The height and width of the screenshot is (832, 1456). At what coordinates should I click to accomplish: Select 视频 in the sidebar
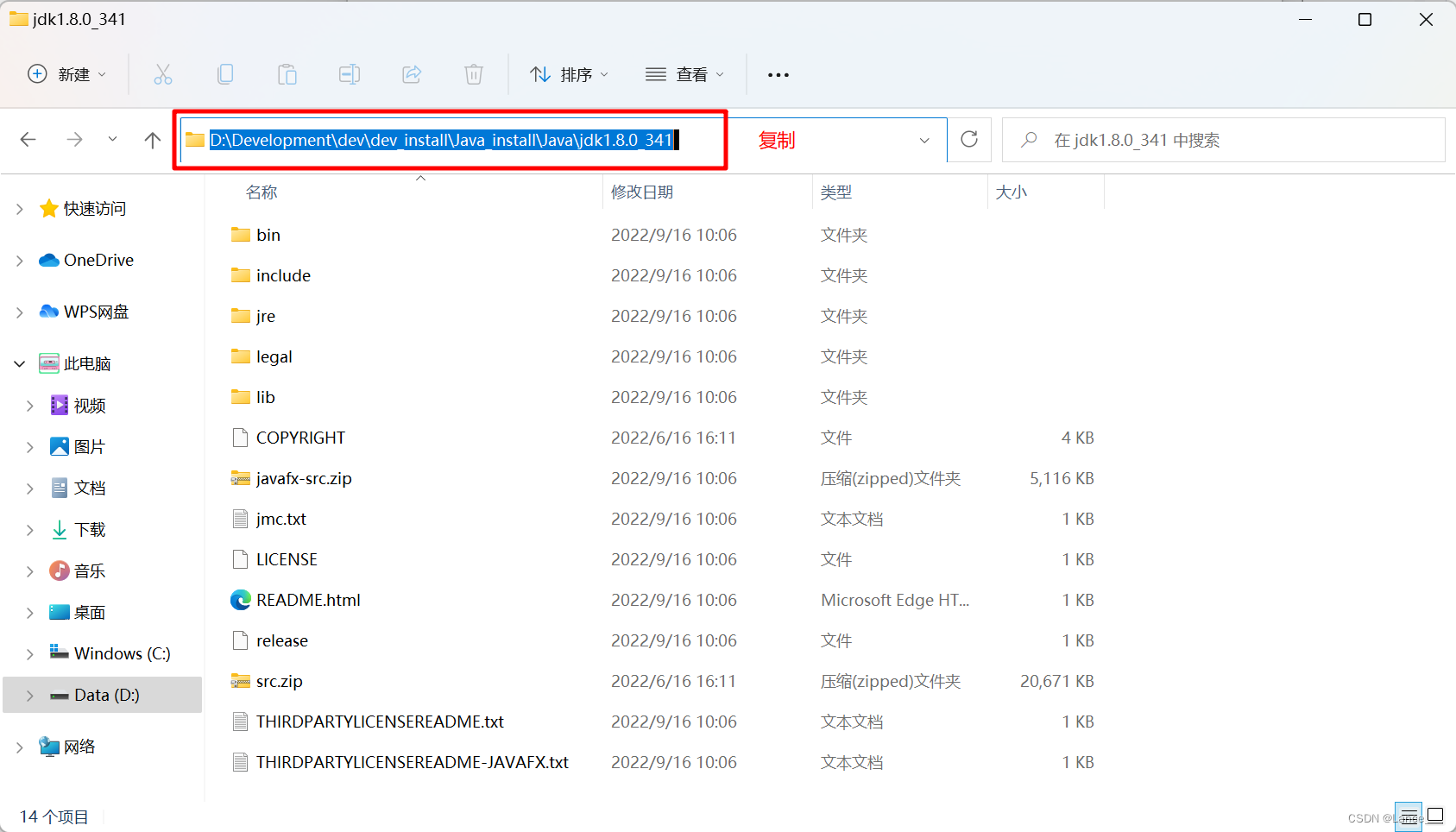point(90,406)
